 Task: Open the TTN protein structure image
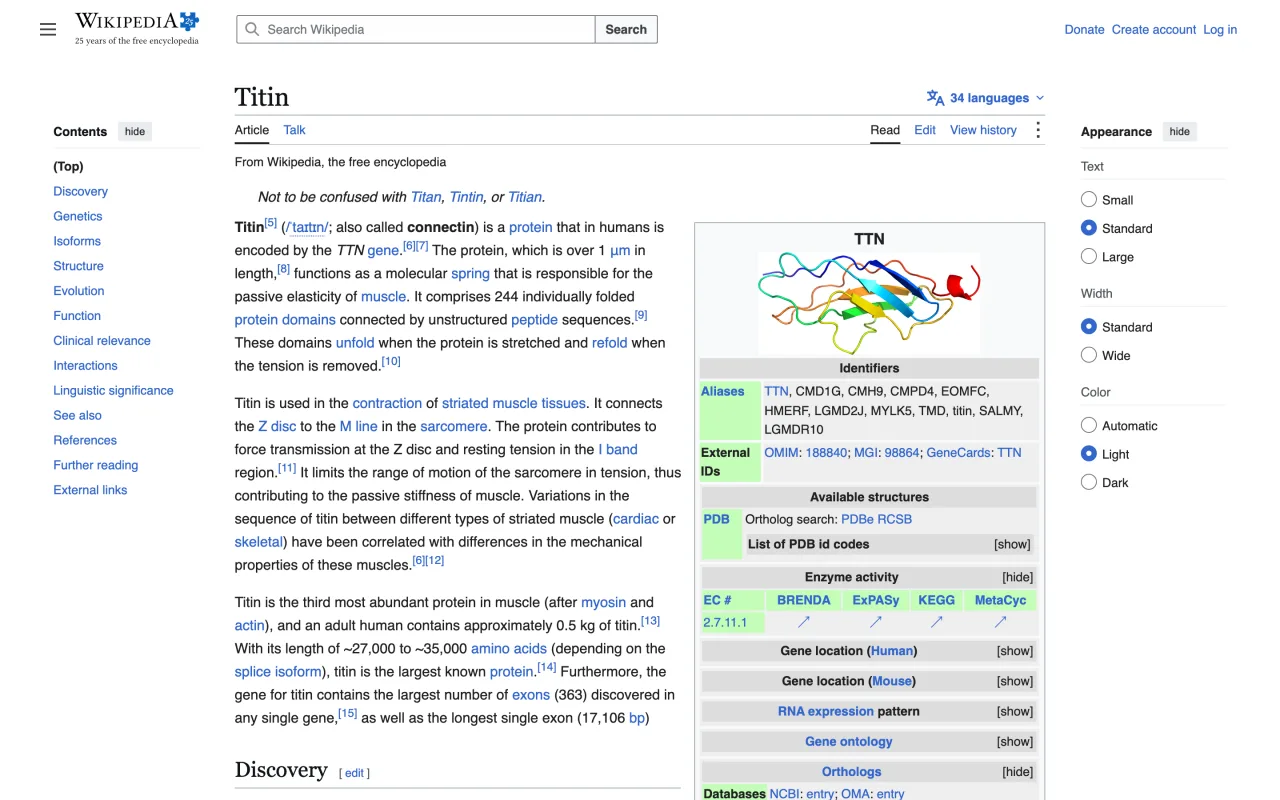pos(869,303)
